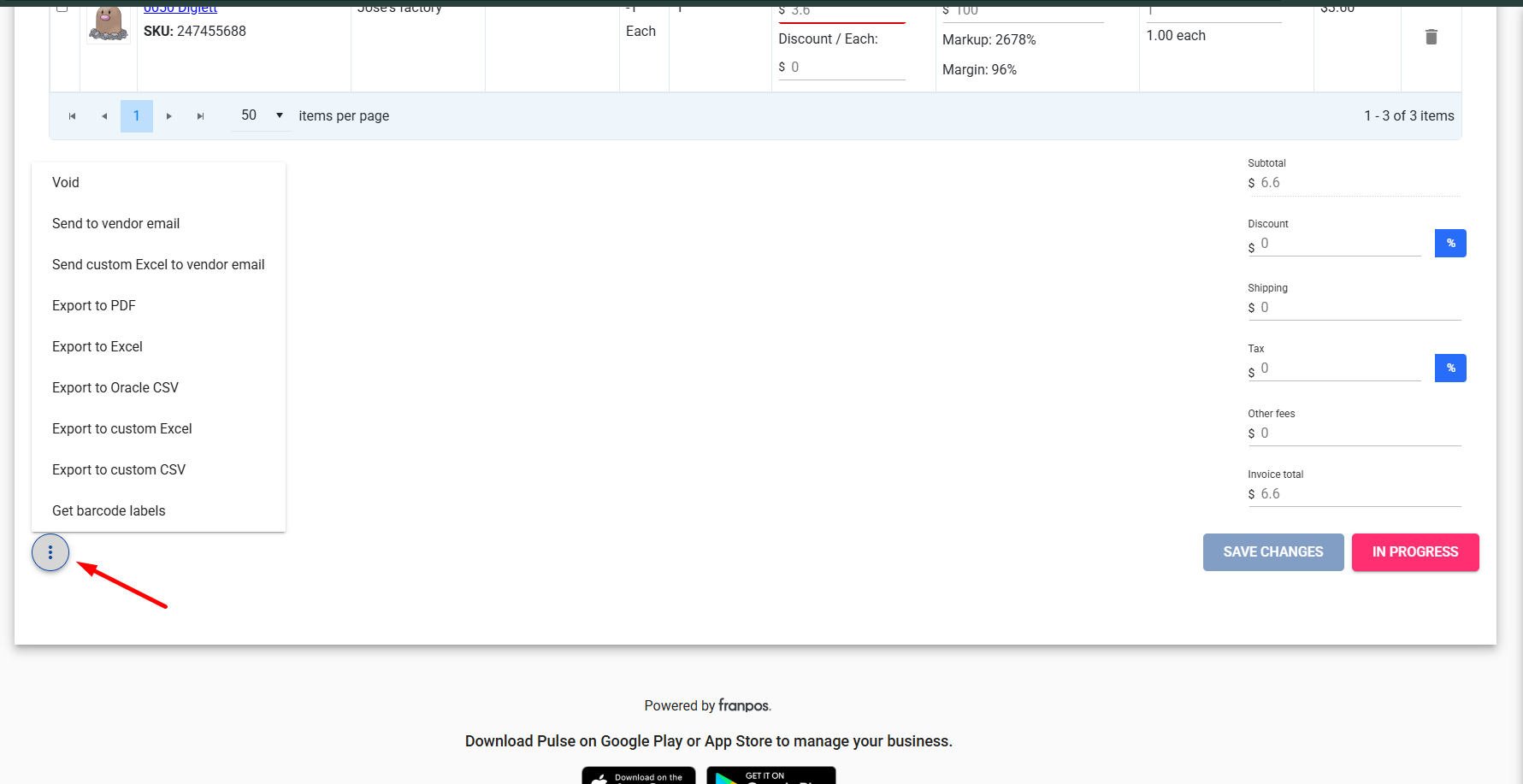The width and height of the screenshot is (1523, 784).
Task: Go to first page of items
Action: click(73, 116)
